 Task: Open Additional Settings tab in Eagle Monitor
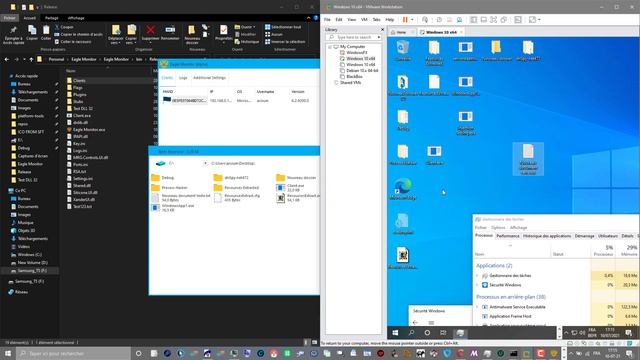tap(209, 78)
